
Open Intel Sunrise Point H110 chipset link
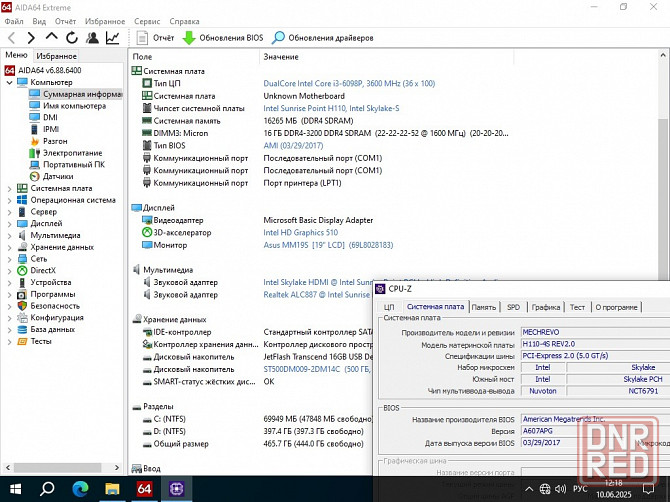click(331, 109)
